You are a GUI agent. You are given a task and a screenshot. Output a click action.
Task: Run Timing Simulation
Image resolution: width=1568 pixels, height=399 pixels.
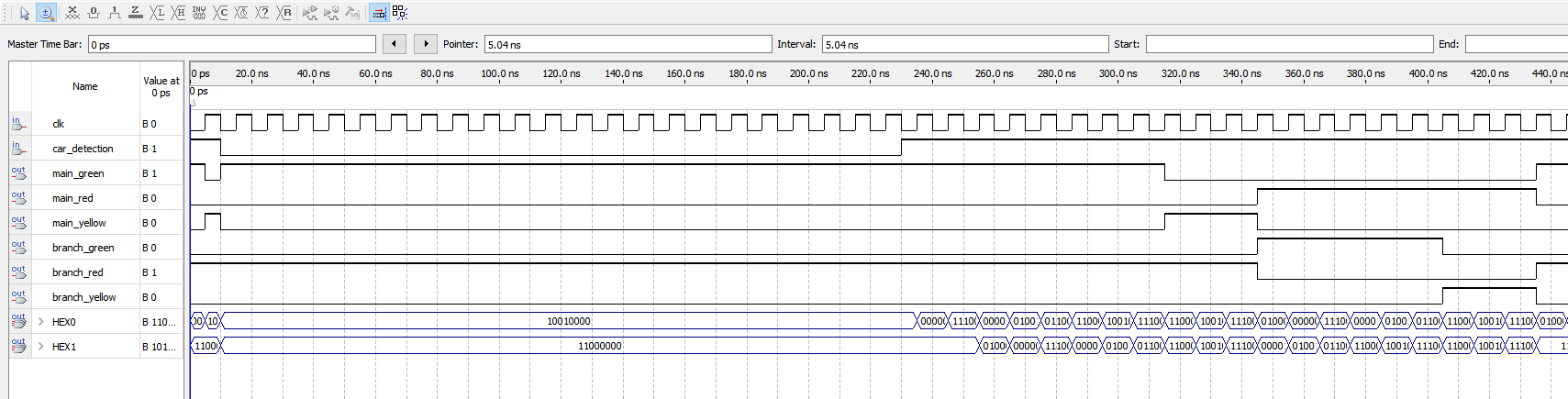[331, 13]
